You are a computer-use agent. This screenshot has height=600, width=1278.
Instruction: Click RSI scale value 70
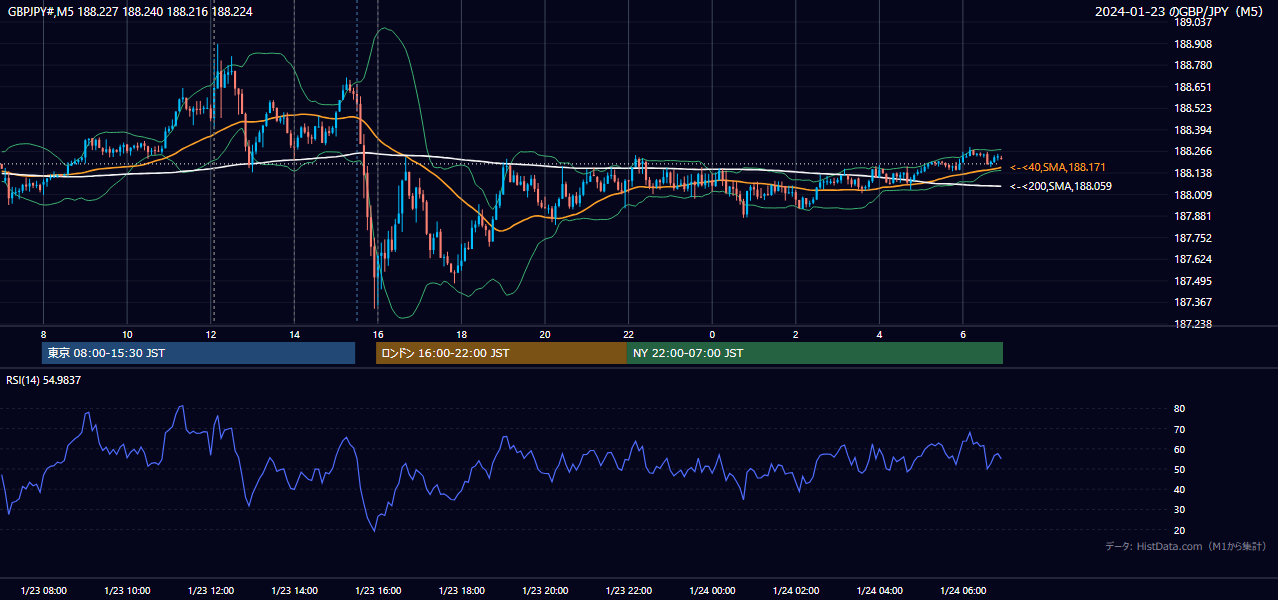click(1180, 429)
